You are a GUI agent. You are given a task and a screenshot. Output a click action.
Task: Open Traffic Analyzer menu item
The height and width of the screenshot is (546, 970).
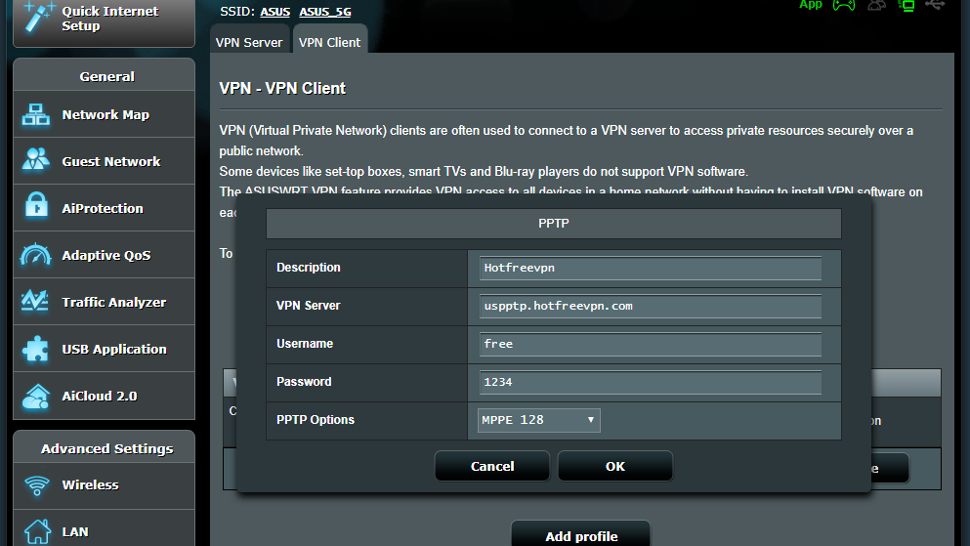coord(104,302)
